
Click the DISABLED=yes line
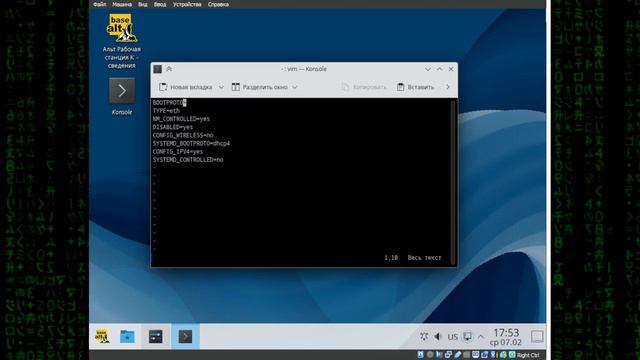173,127
